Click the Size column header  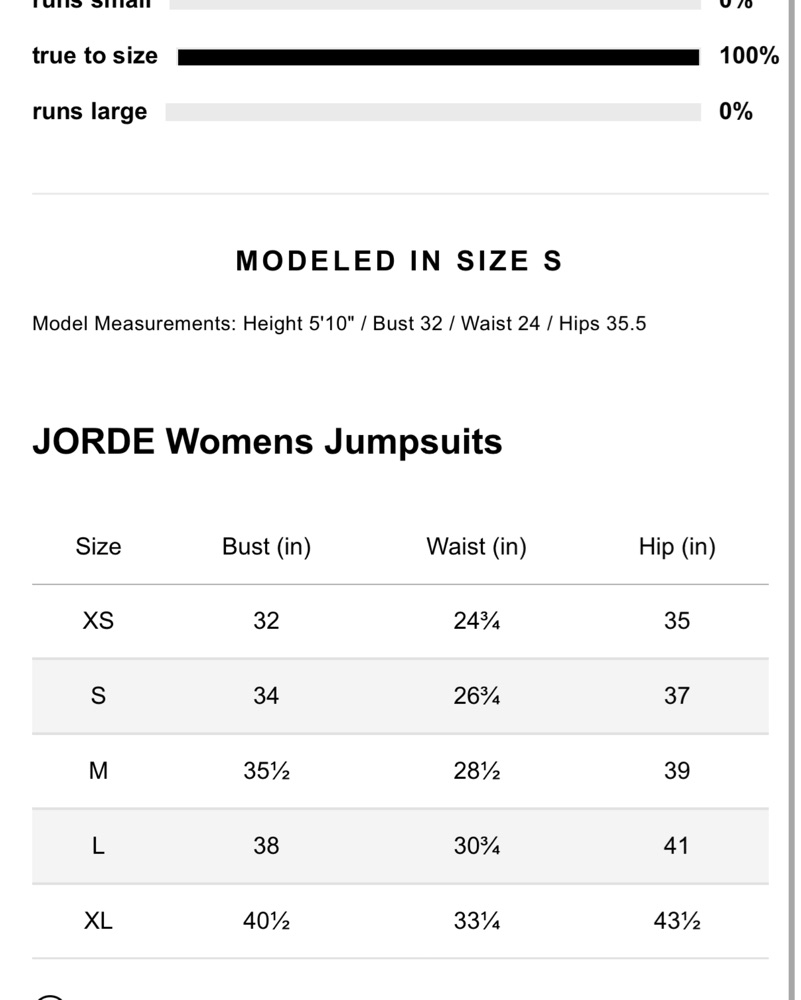98,547
